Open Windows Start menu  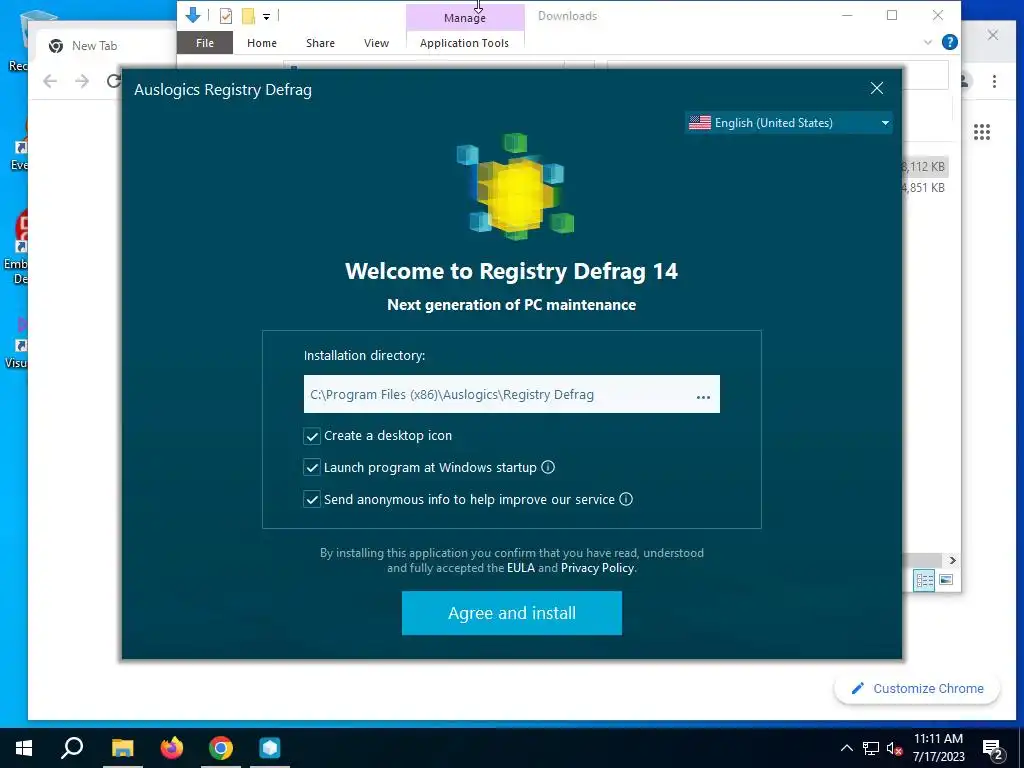(x=24, y=748)
